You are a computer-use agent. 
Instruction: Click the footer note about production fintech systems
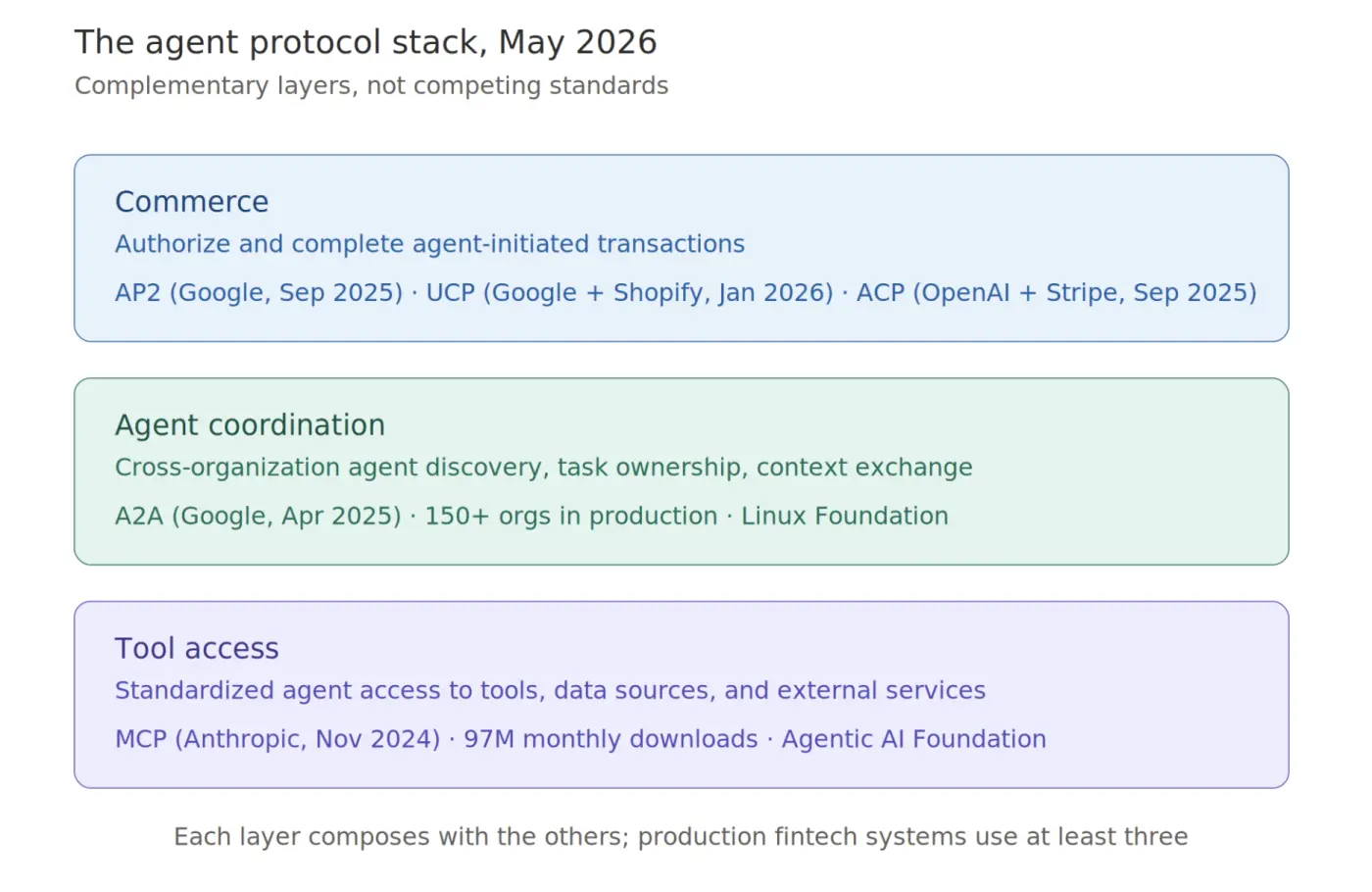pyautogui.click(x=681, y=837)
